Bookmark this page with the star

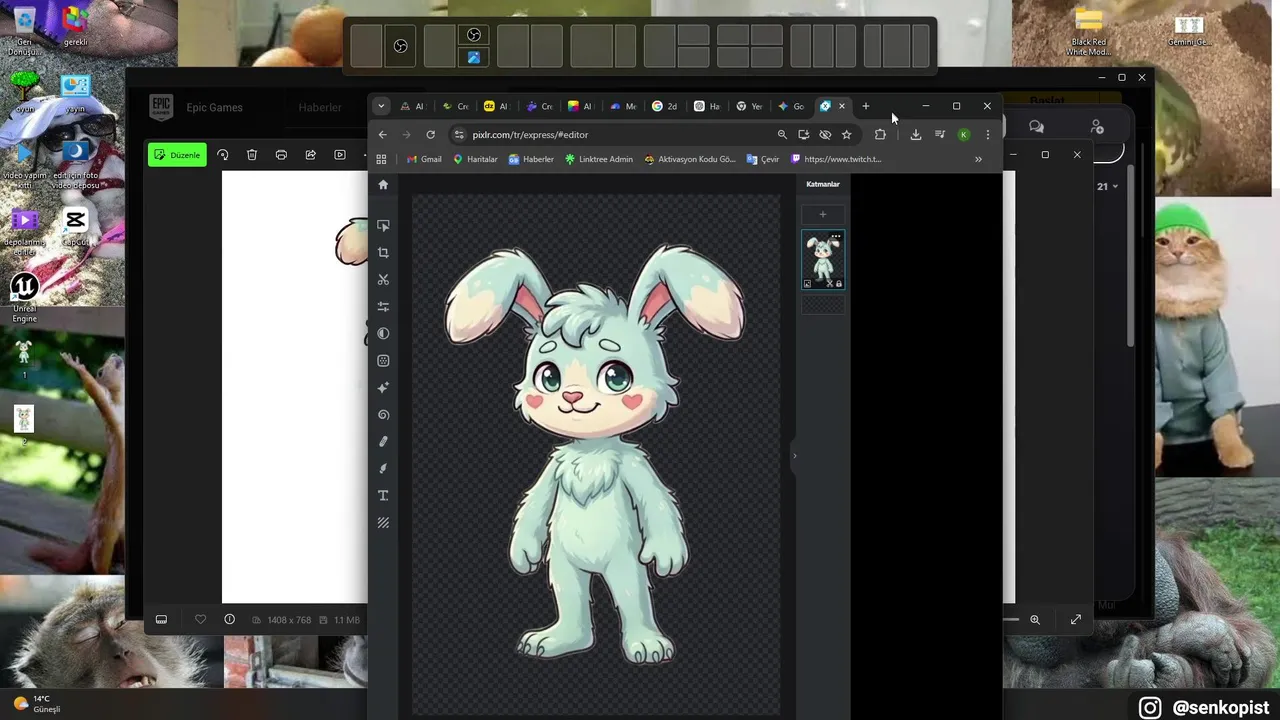[846, 135]
